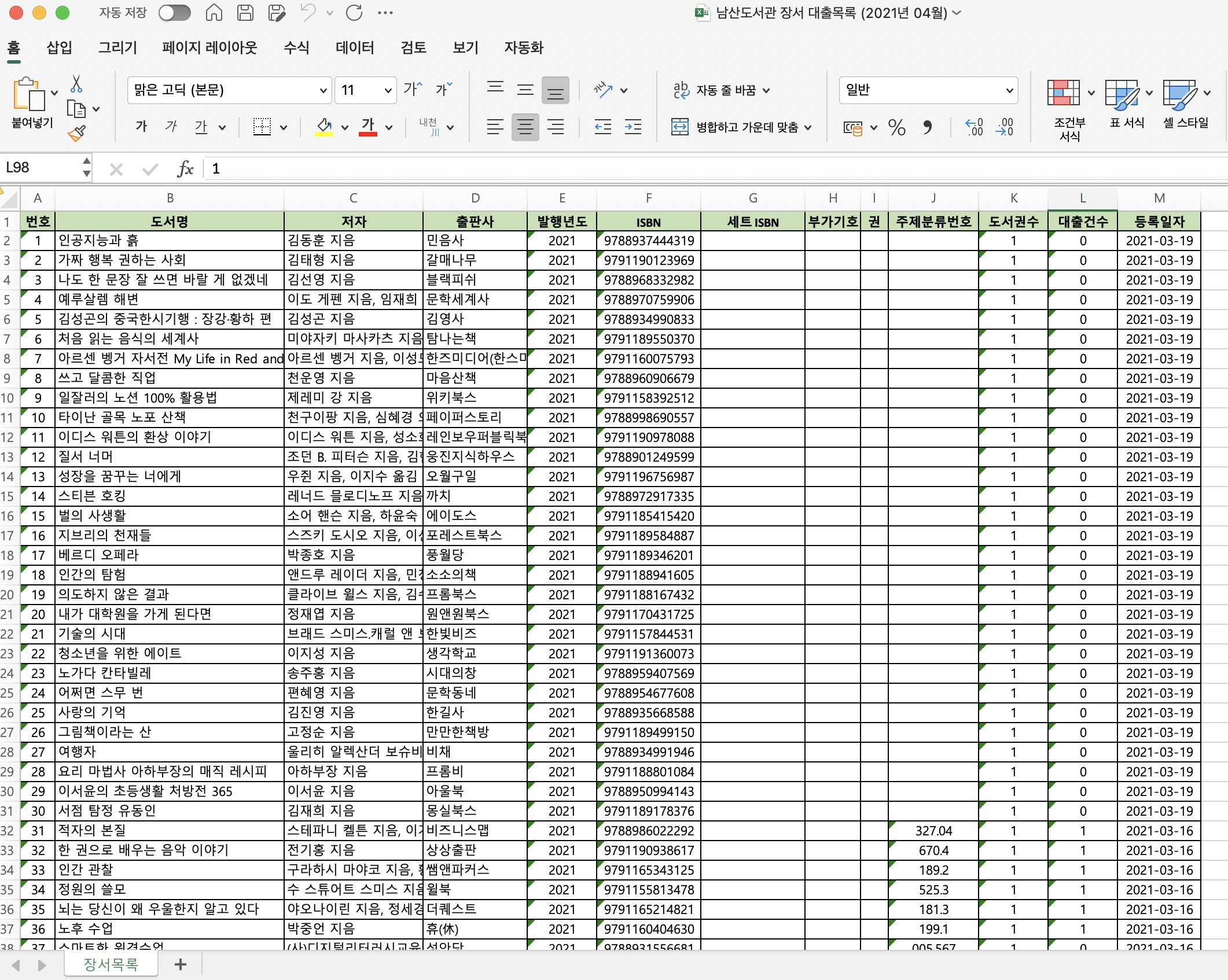
Task: Open the font name dropdown 맑은 고딕
Action: (x=323, y=90)
